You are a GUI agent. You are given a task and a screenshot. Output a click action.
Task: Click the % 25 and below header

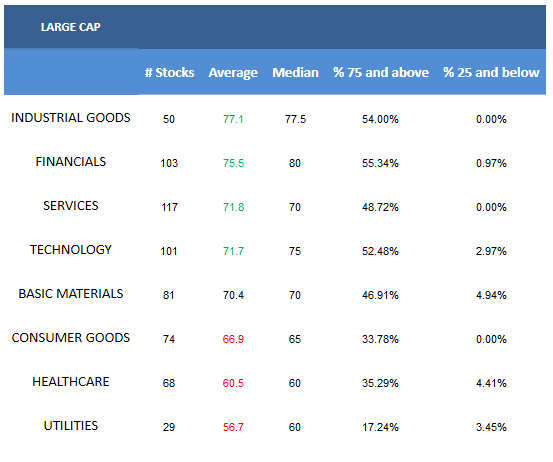tap(491, 72)
